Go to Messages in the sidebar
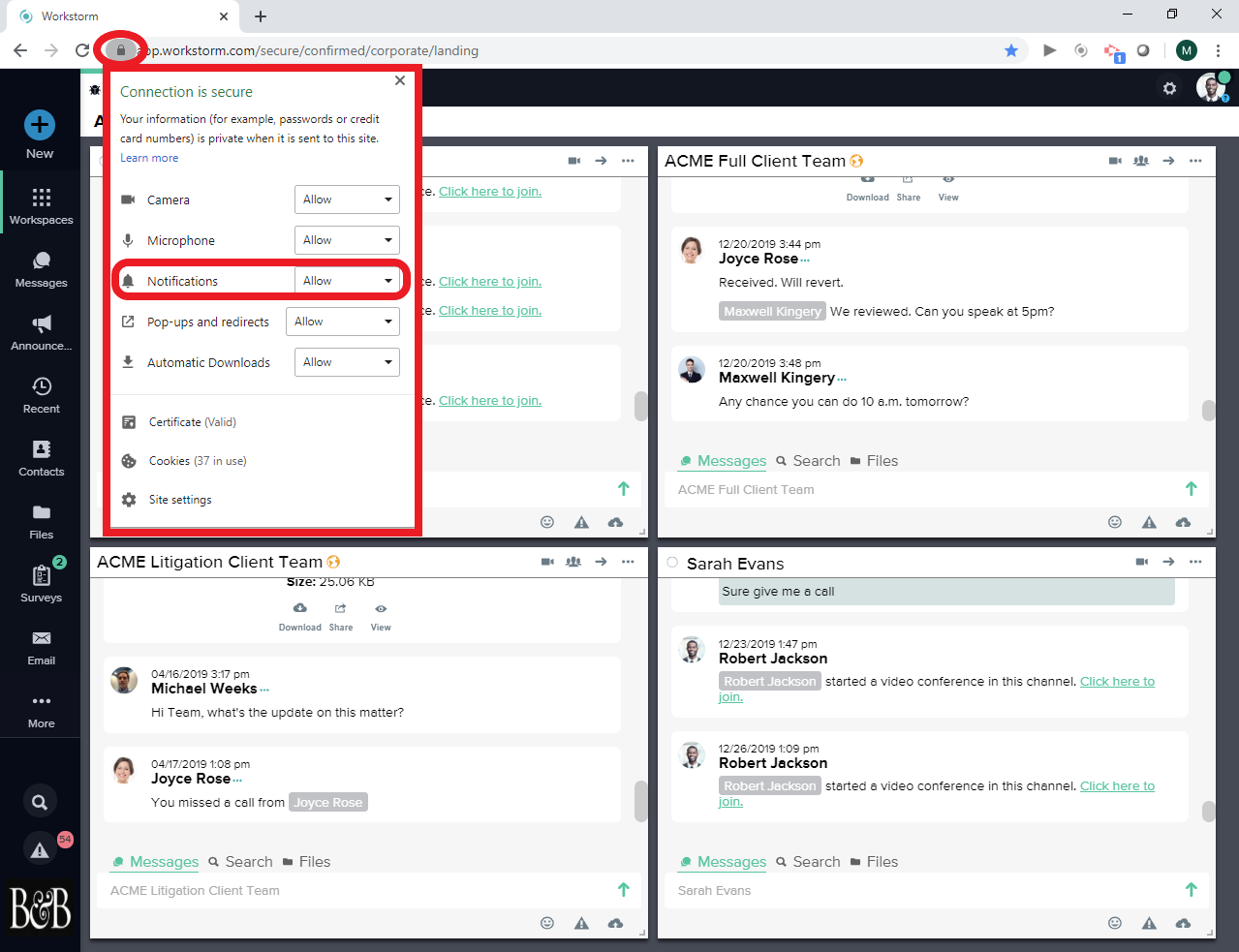This screenshot has width=1239, height=952. coord(41,269)
